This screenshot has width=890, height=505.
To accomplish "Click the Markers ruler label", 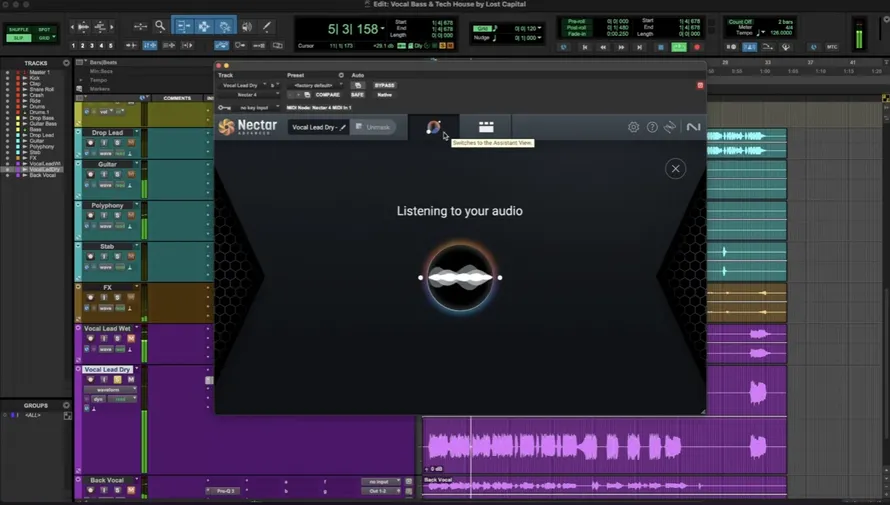I will [x=99, y=89].
